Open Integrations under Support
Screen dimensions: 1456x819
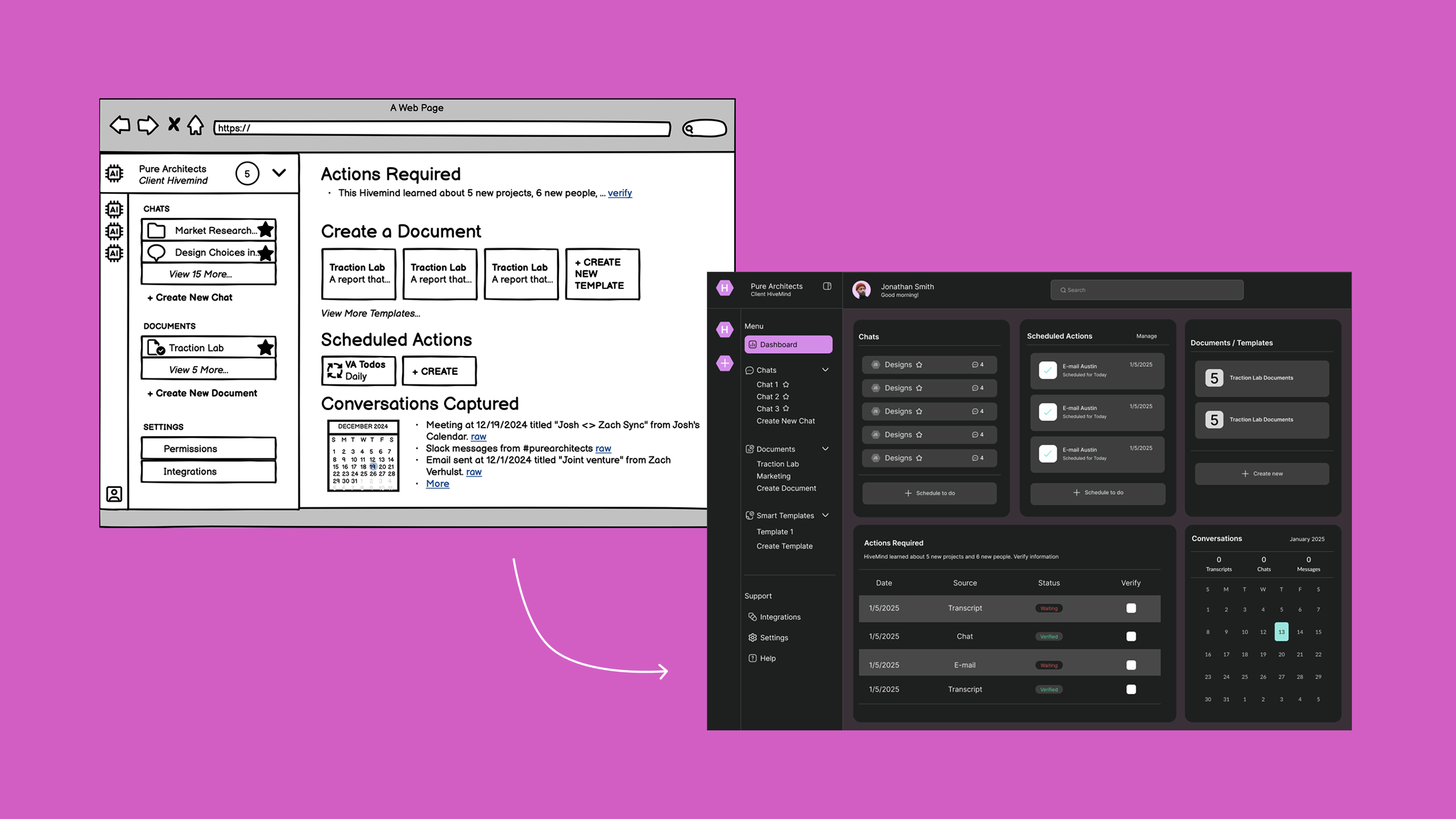coord(780,617)
